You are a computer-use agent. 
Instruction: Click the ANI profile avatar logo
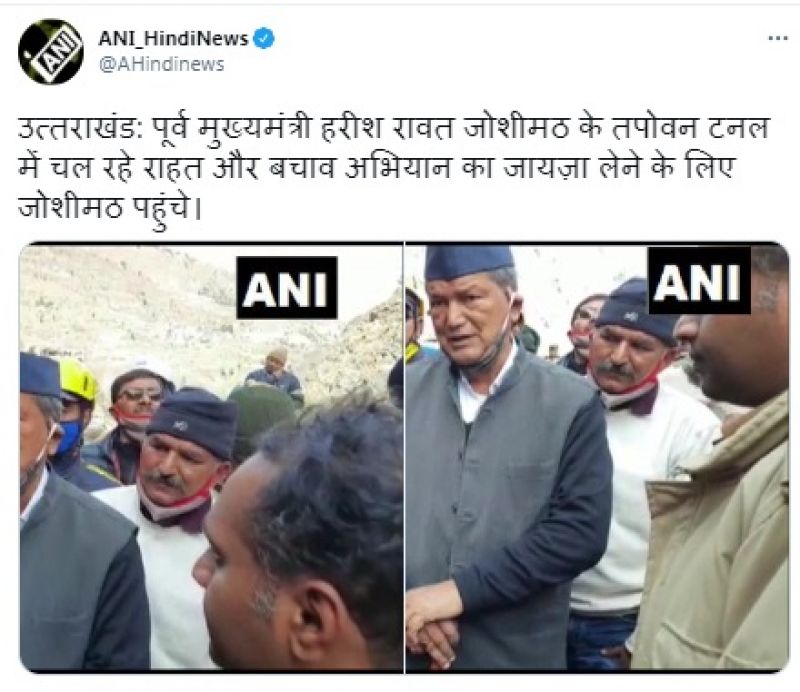(x=51, y=52)
